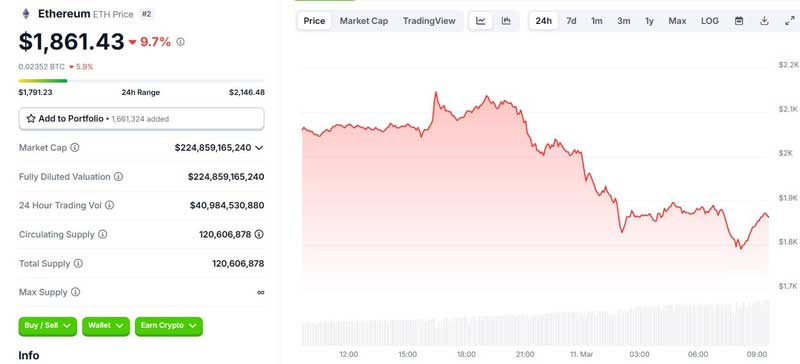View Fully Diluted Valuation info icon
This screenshot has width=800, height=364.
[x=118, y=177]
